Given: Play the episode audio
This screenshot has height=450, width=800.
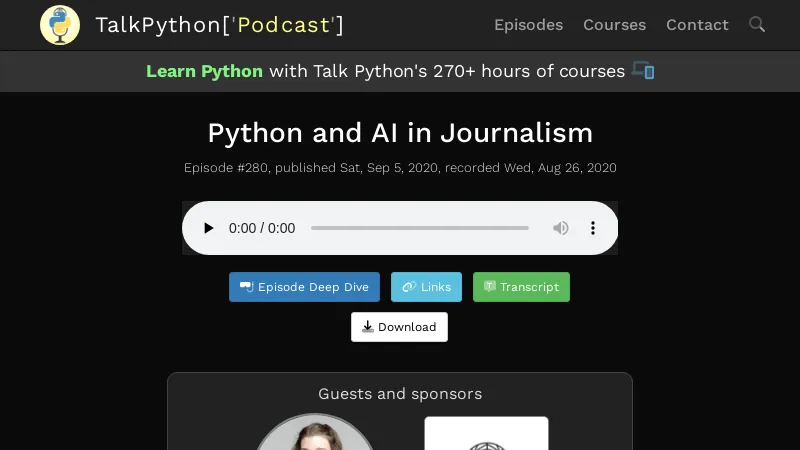Looking at the screenshot, I should [208, 228].
